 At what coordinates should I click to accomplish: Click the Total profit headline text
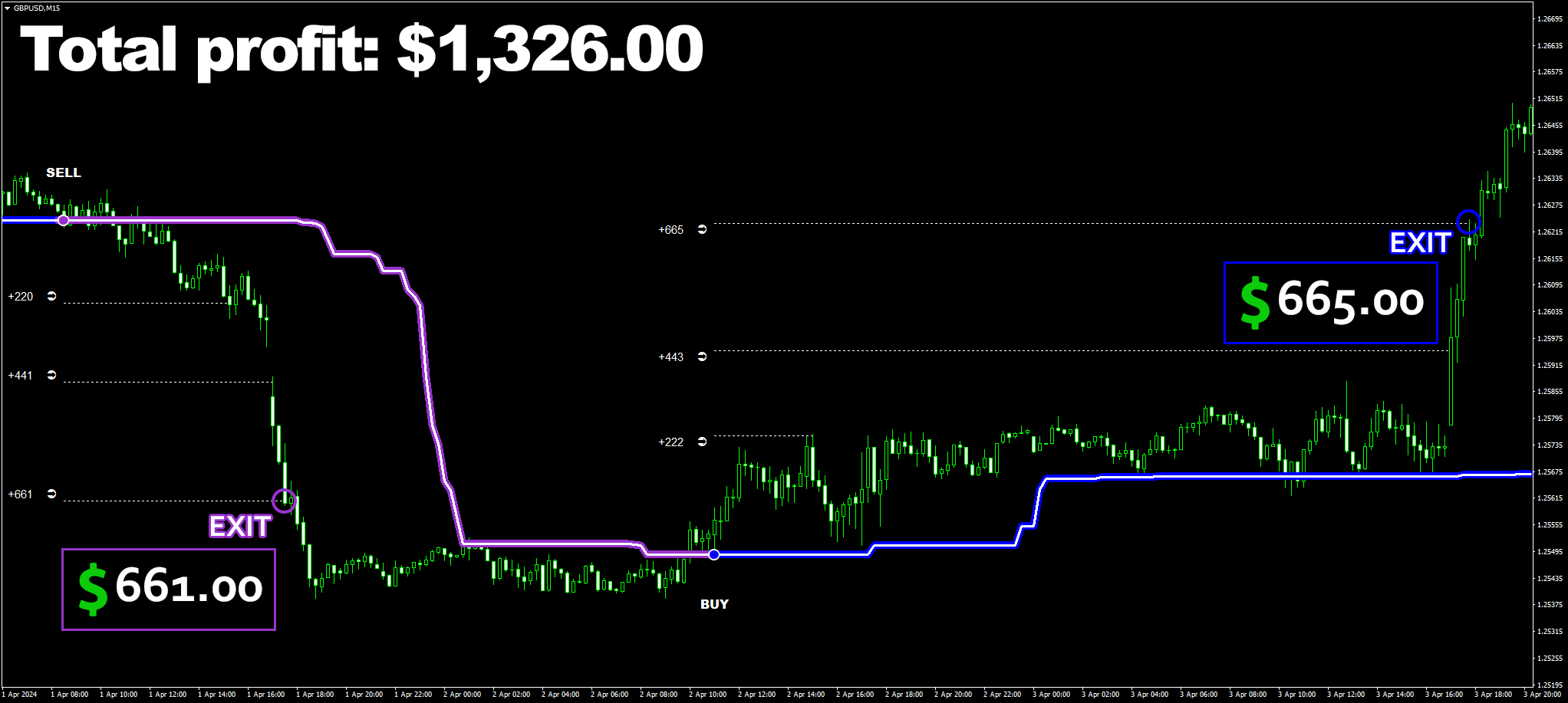point(361,49)
